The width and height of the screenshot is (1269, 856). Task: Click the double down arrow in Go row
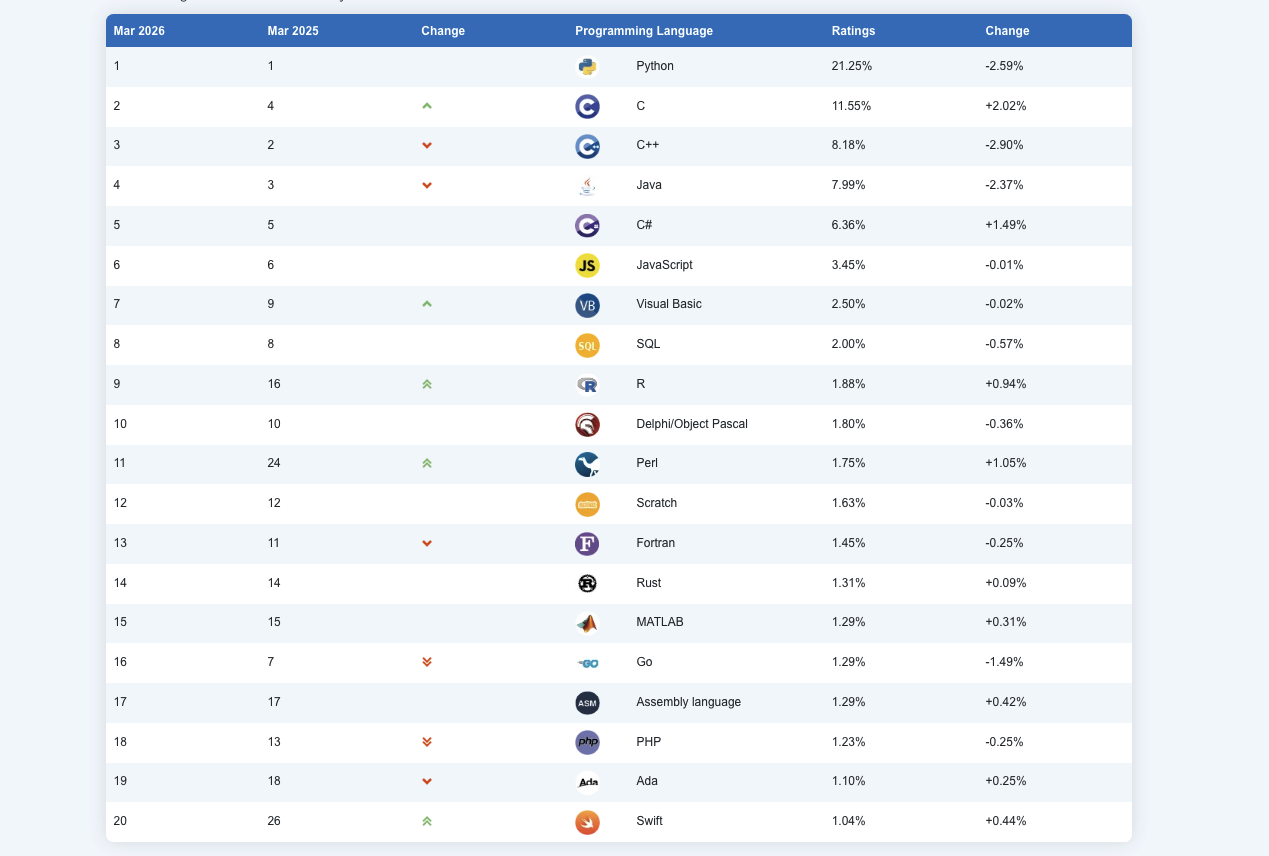(x=427, y=662)
